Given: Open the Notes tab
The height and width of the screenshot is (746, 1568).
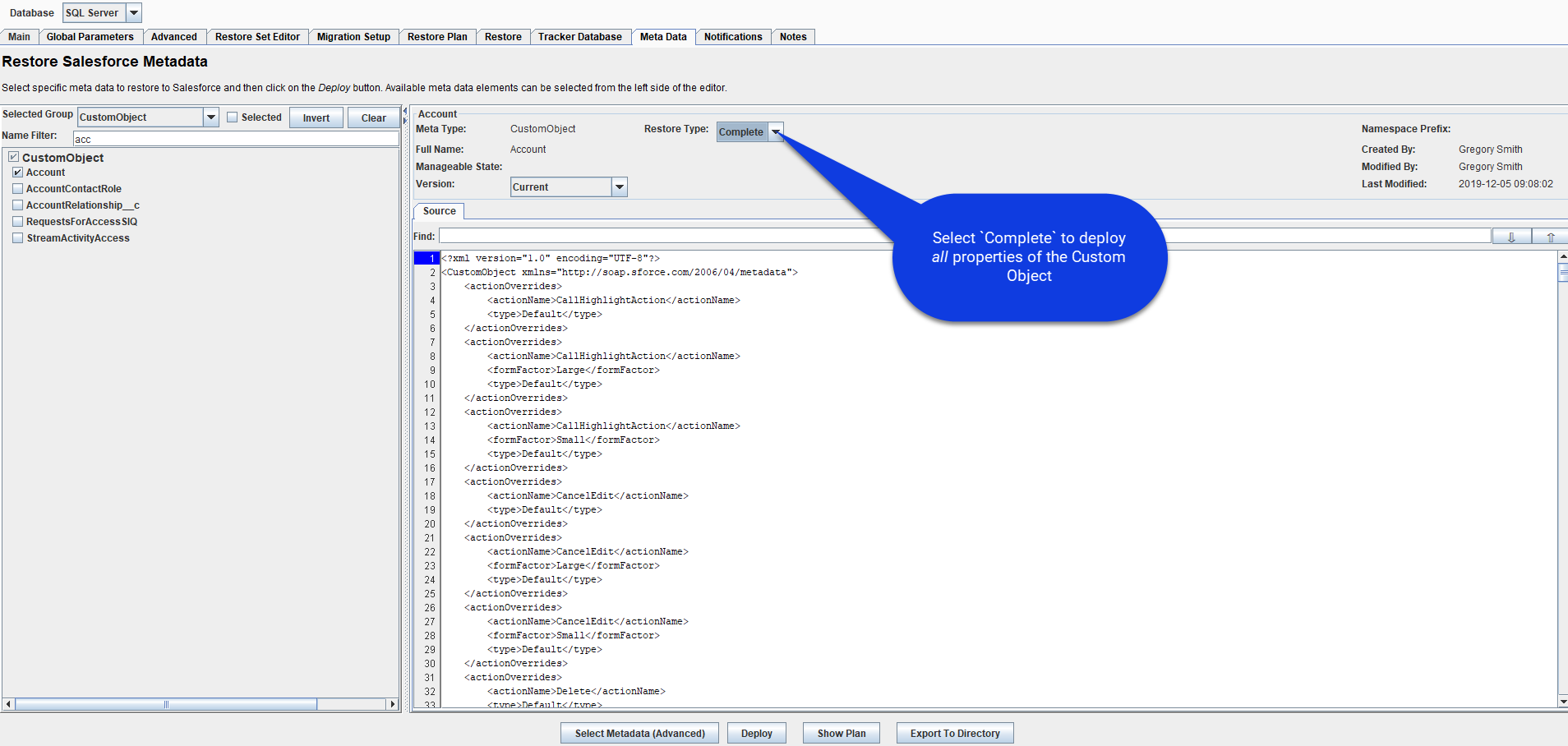Looking at the screenshot, I should (x=793, y=37).
